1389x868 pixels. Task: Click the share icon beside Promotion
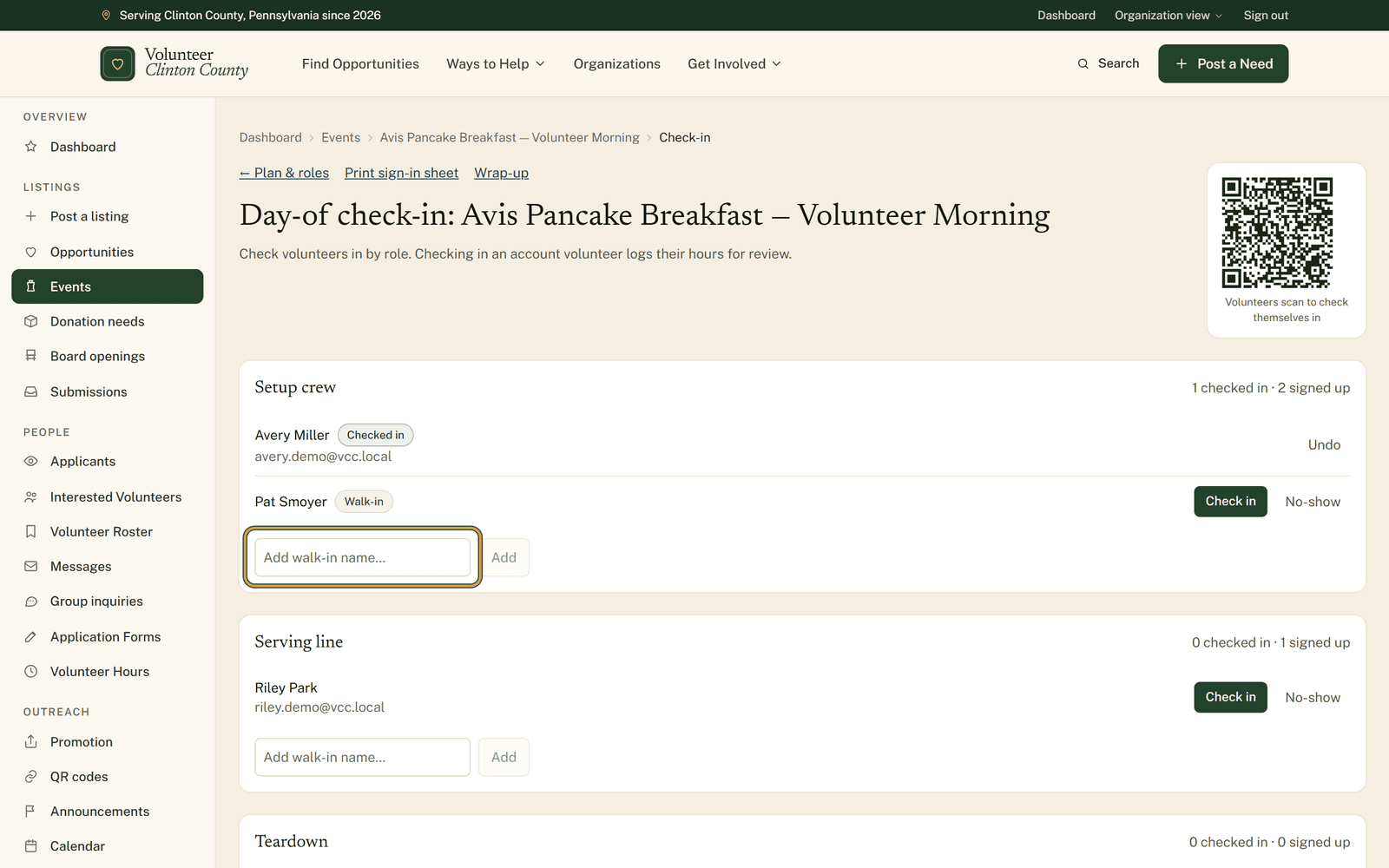point(31,741)
